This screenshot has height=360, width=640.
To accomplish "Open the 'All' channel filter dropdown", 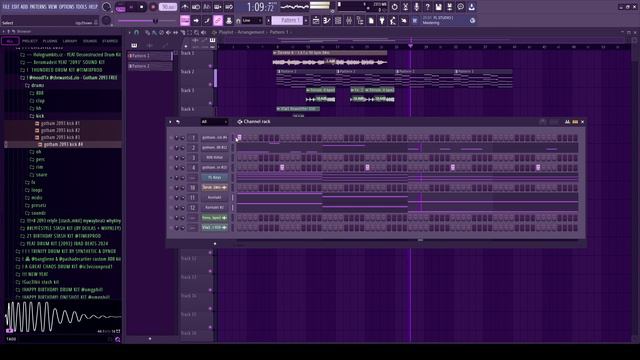I will [214, 122].
